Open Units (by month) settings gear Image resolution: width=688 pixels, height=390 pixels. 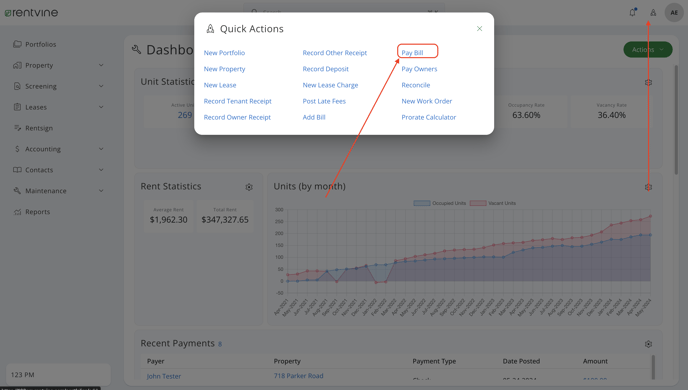(648, 187)
